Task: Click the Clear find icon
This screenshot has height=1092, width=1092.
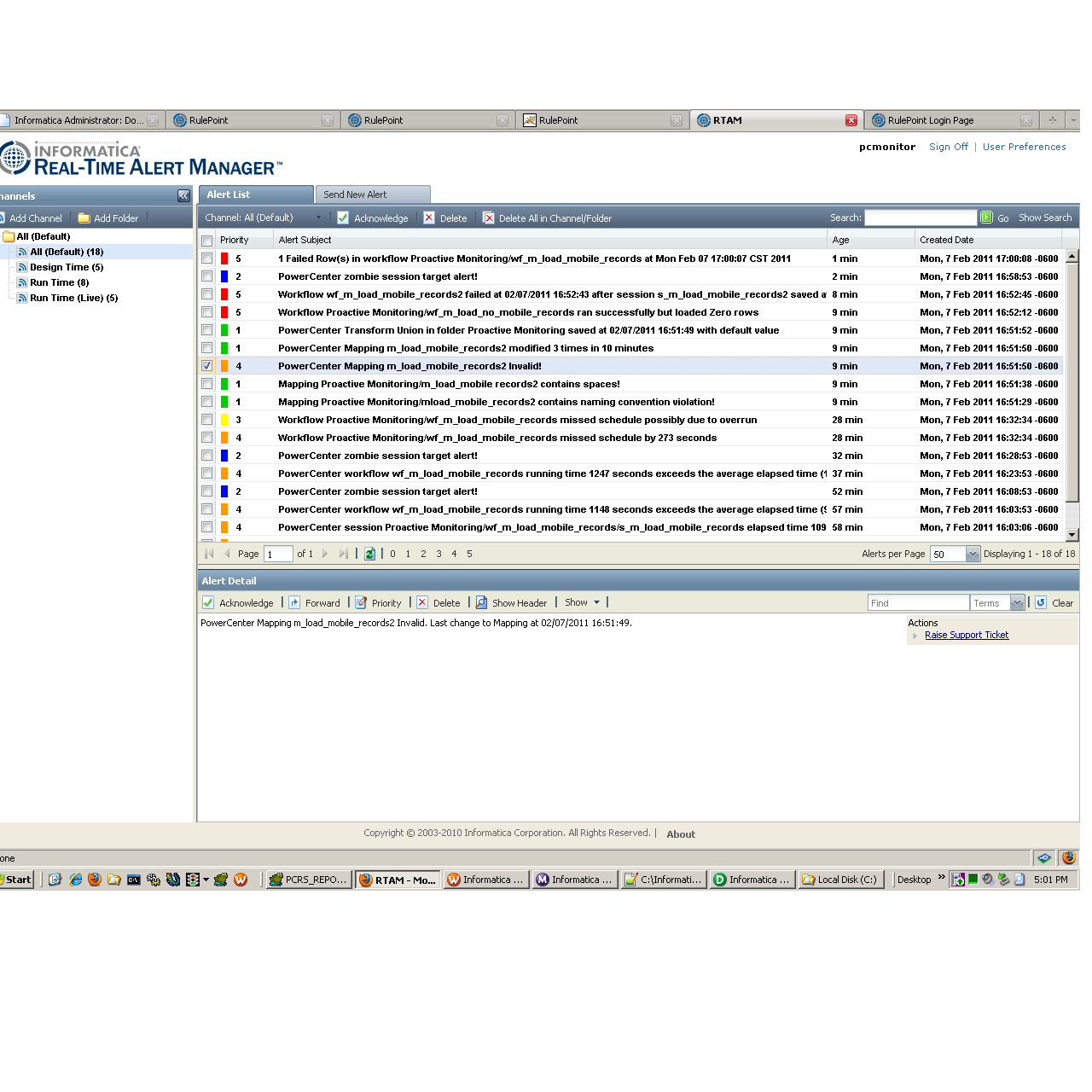Action: pyautogui.click(x=1041, y=602)
